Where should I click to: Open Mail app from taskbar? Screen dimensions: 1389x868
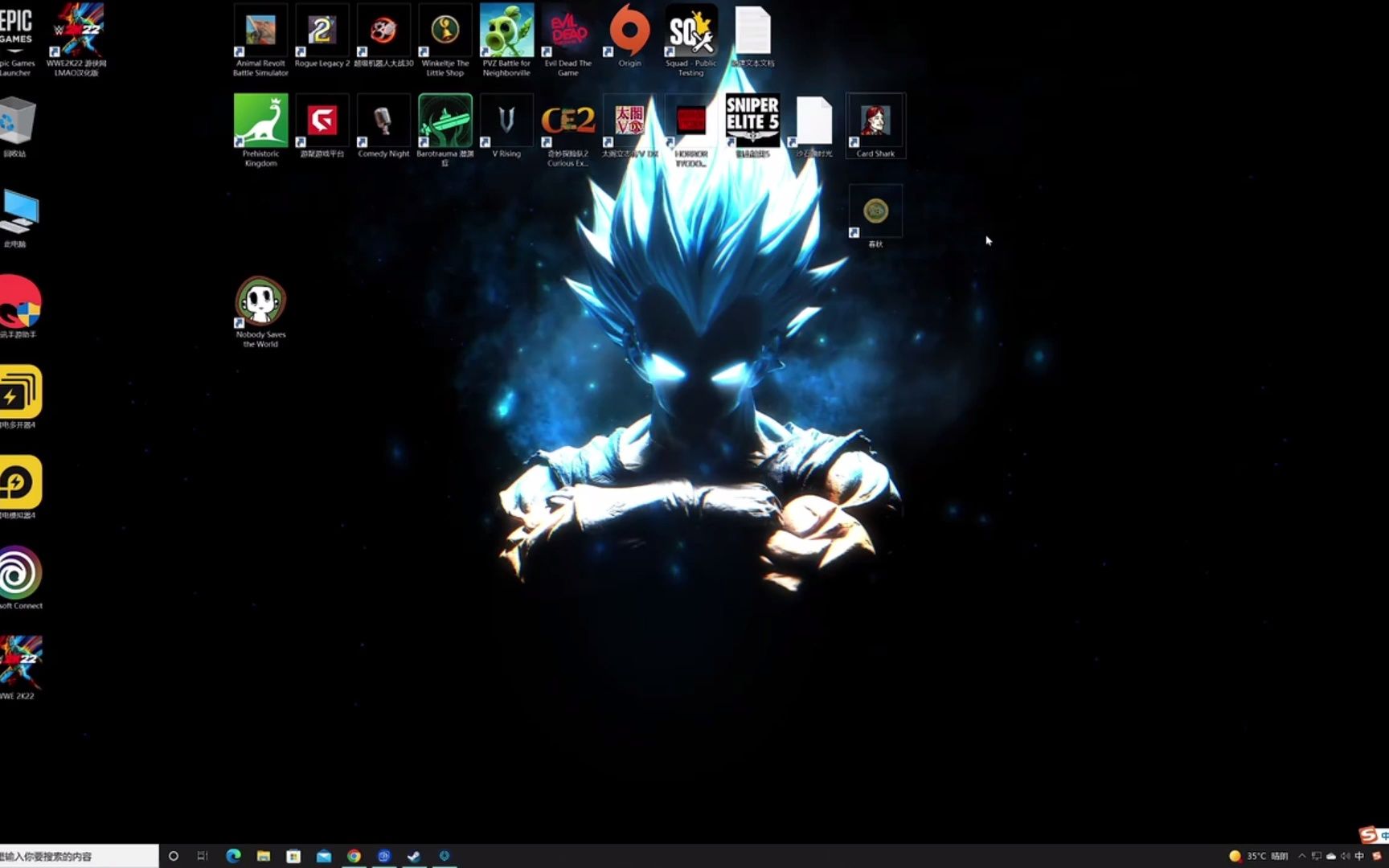coord(324,856)
